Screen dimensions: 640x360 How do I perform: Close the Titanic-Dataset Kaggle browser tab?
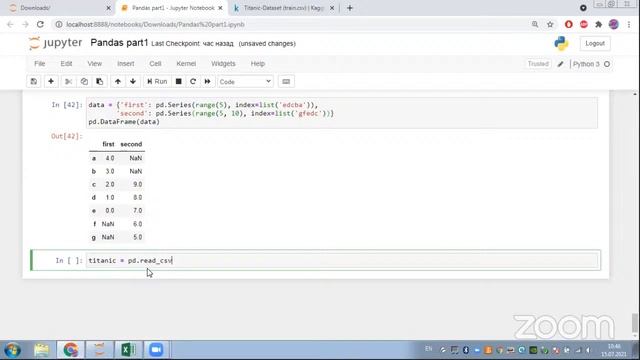tap(332, 8)
